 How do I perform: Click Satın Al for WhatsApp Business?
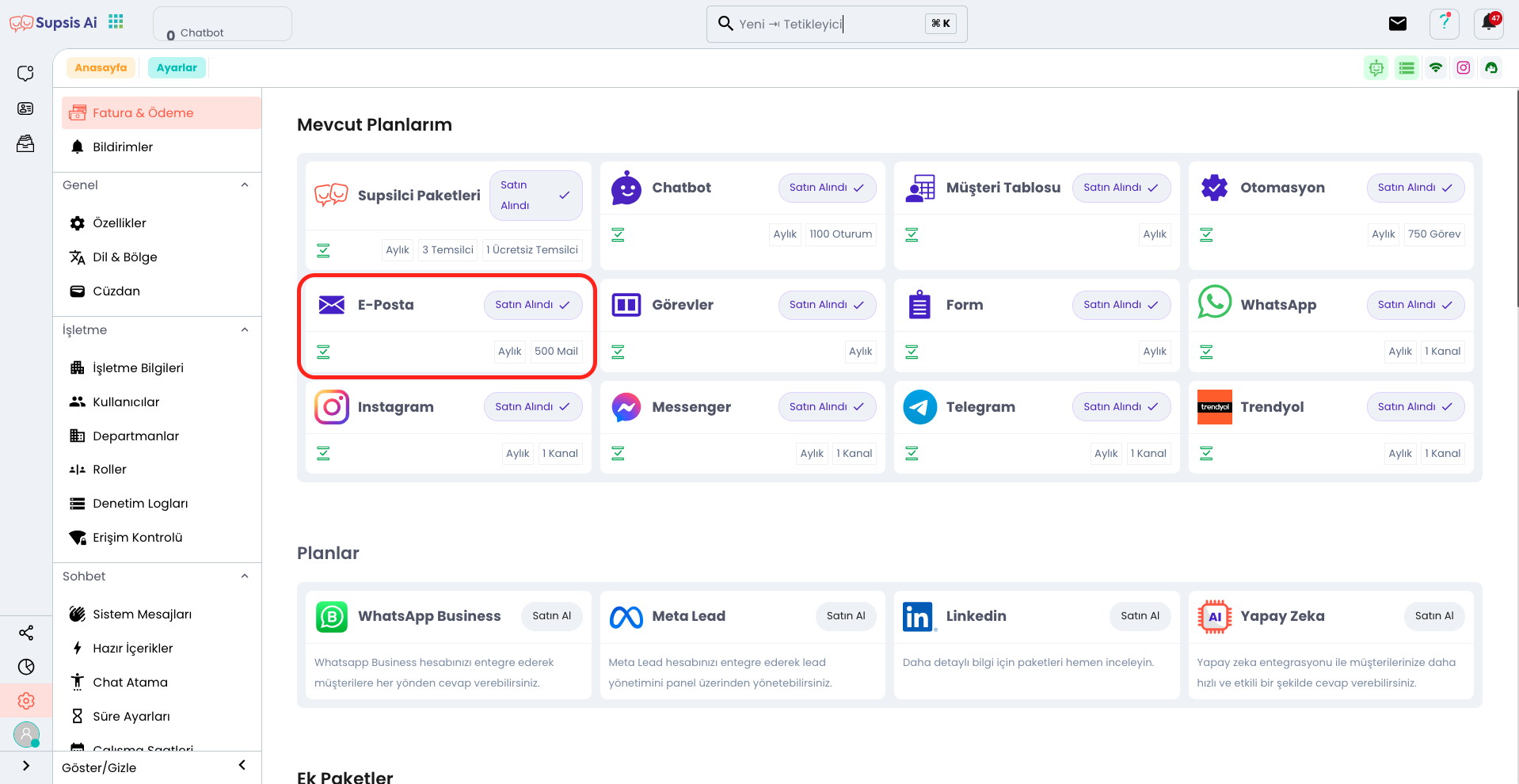[552, 616]
